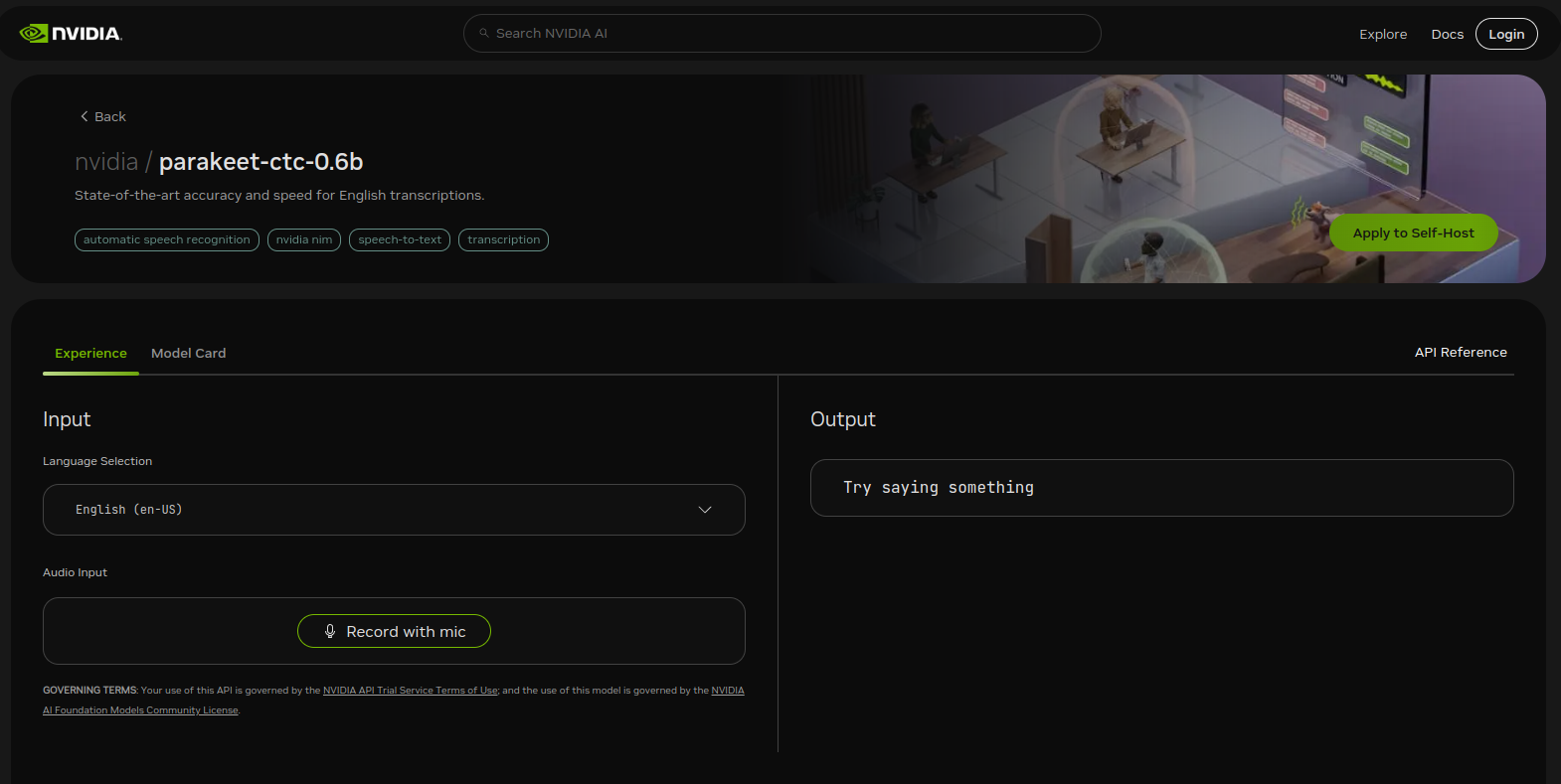Focus the Search NVIDIA AI field
1561x784 pixels.
click(x=781, y=33)
